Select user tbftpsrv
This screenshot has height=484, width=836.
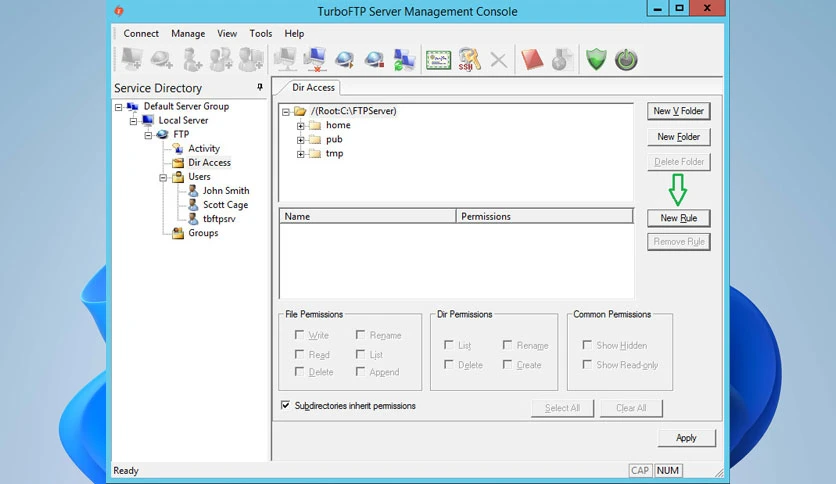[219, 219]
